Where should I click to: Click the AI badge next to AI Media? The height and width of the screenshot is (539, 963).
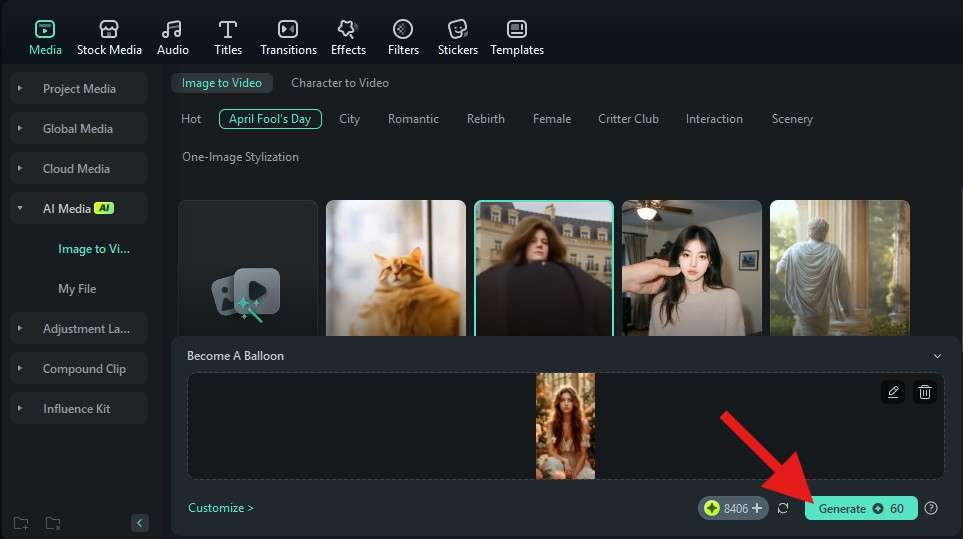pyautogui.click(x=104, y=208)
